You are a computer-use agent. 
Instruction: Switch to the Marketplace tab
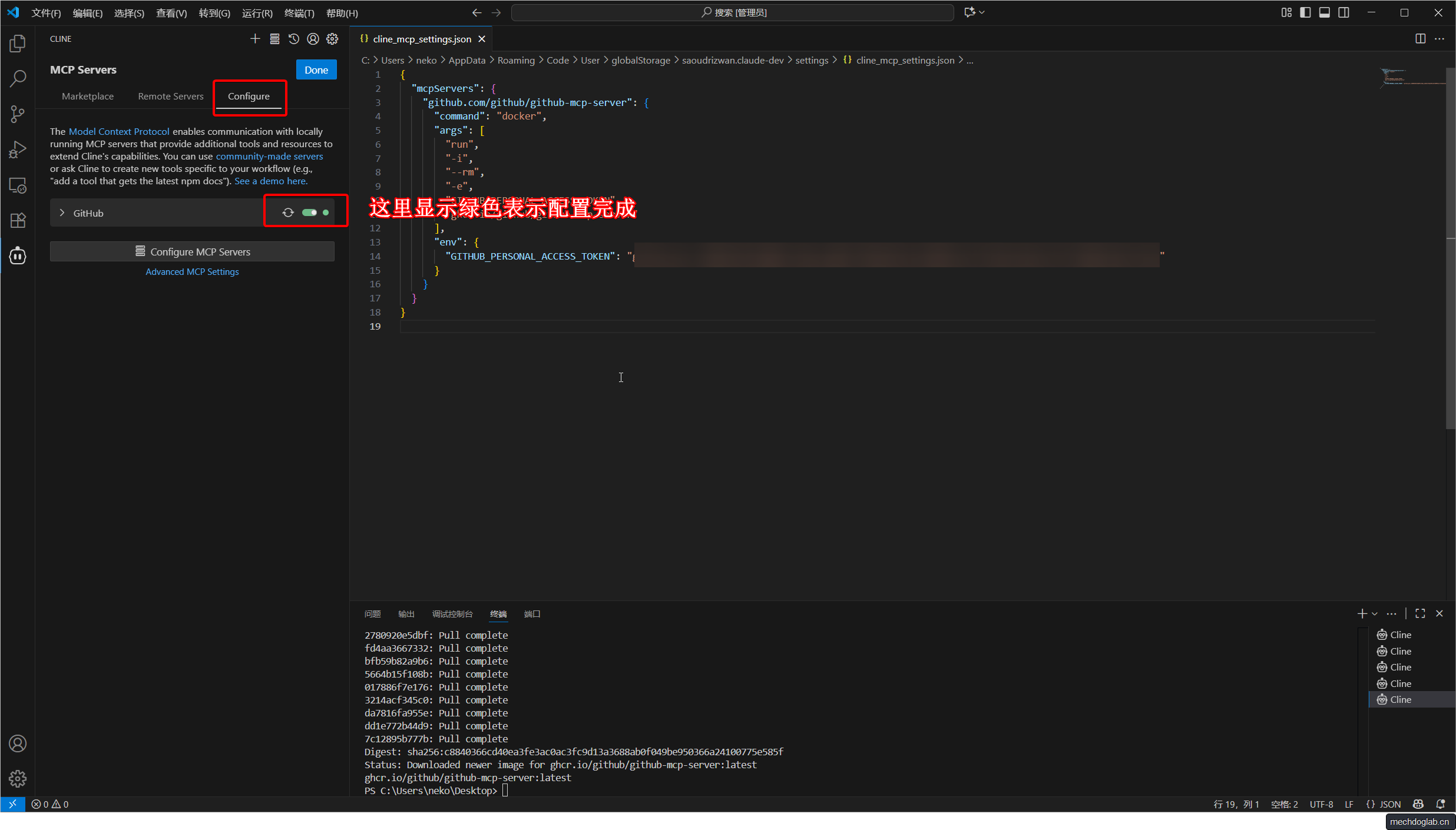click(x=87, y=96)
